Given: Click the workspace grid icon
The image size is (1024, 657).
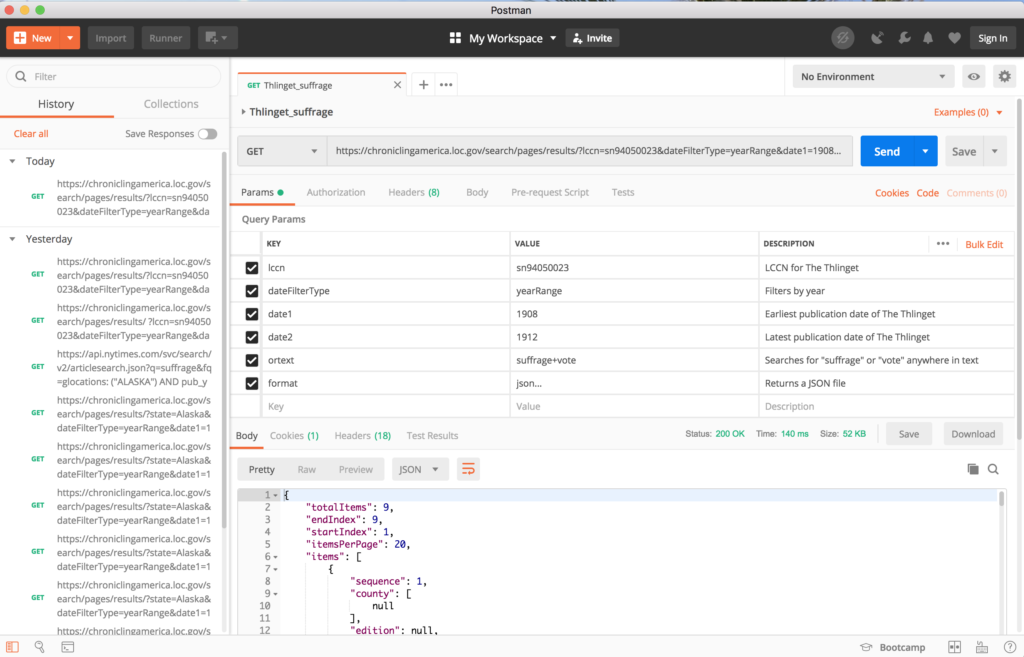Looking at the screenshot, I should 455,38.
